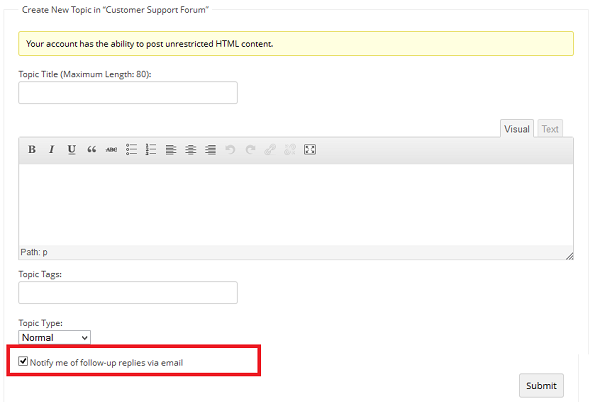Select the Visual editor tab
Viewport: 599px width, 402px height.
[517, 129]
